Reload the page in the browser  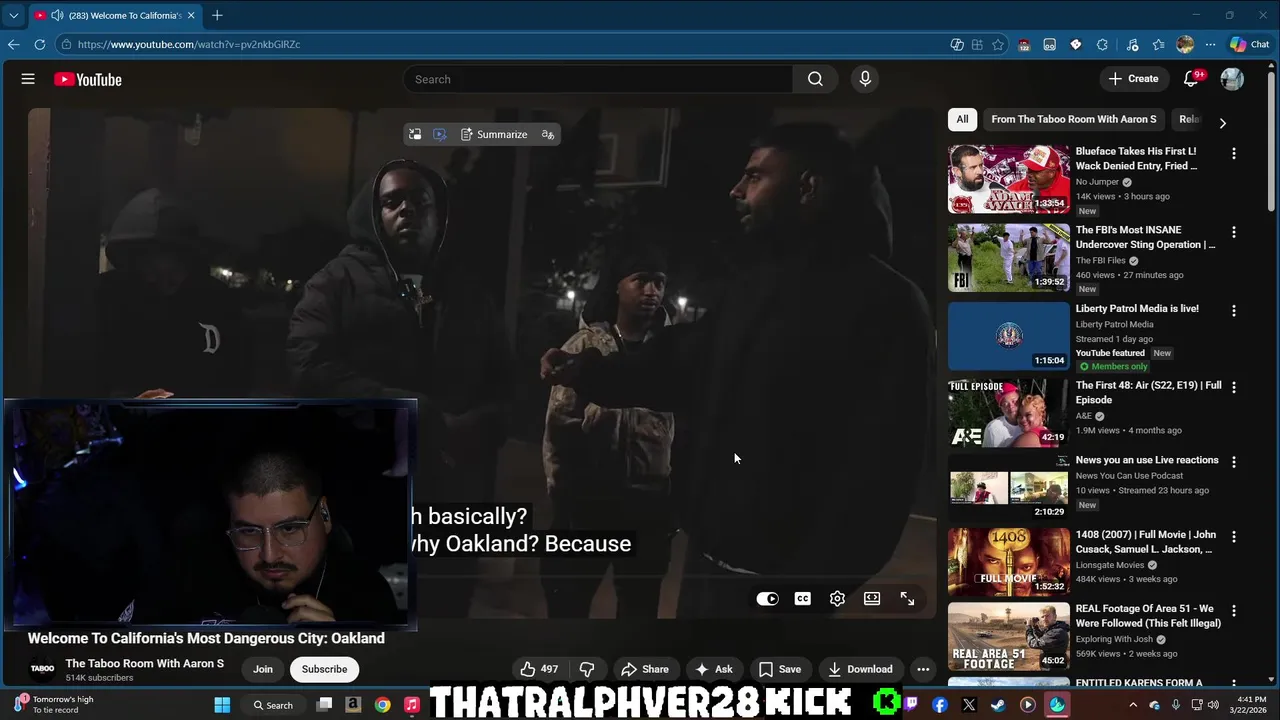(39, 44)
